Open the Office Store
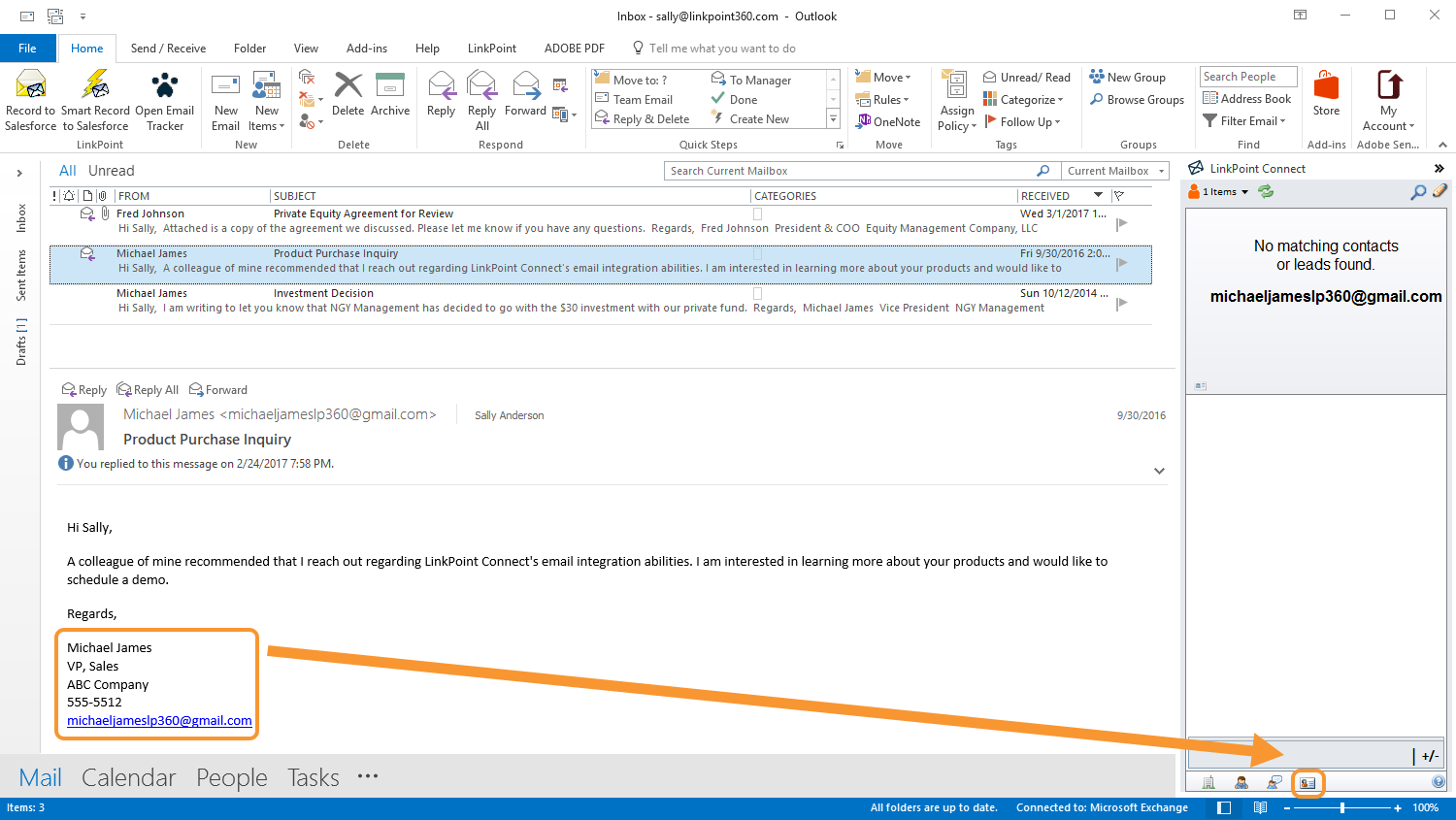Image resolution: width=1456 pixels, height=820 pixels. click(1326, 94)
